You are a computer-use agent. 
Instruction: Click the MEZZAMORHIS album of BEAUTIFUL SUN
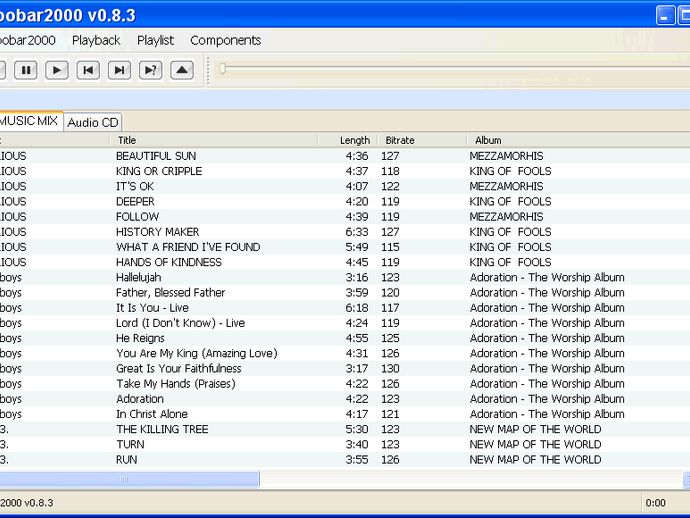click(506, 156)
